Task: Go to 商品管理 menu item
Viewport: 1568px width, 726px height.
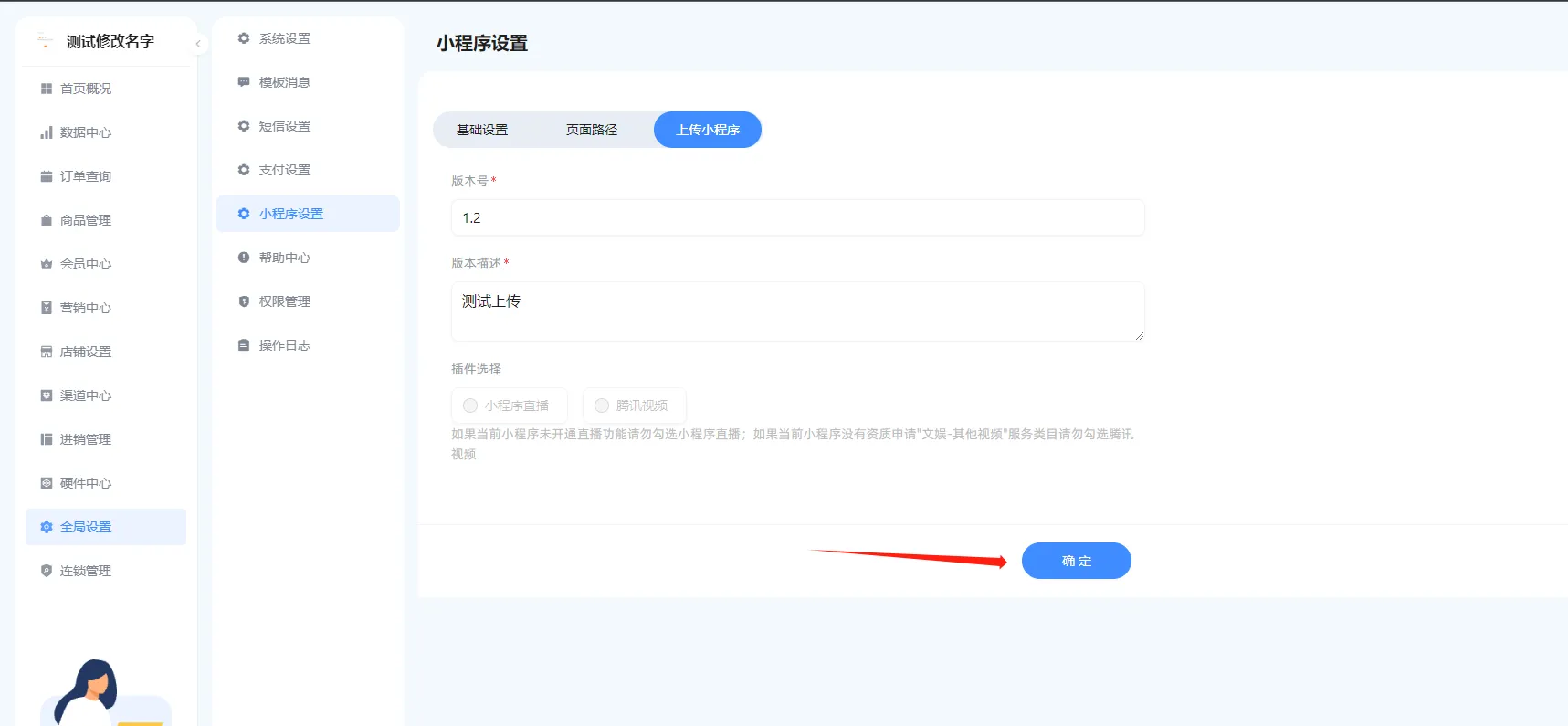Action: [x=106, y=220]
